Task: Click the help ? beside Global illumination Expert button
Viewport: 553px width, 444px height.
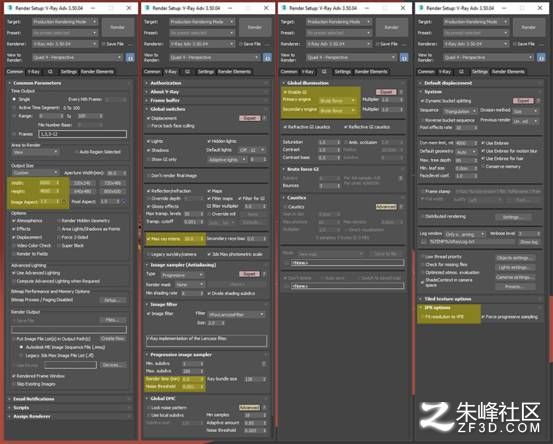Action: click(401, 92)
